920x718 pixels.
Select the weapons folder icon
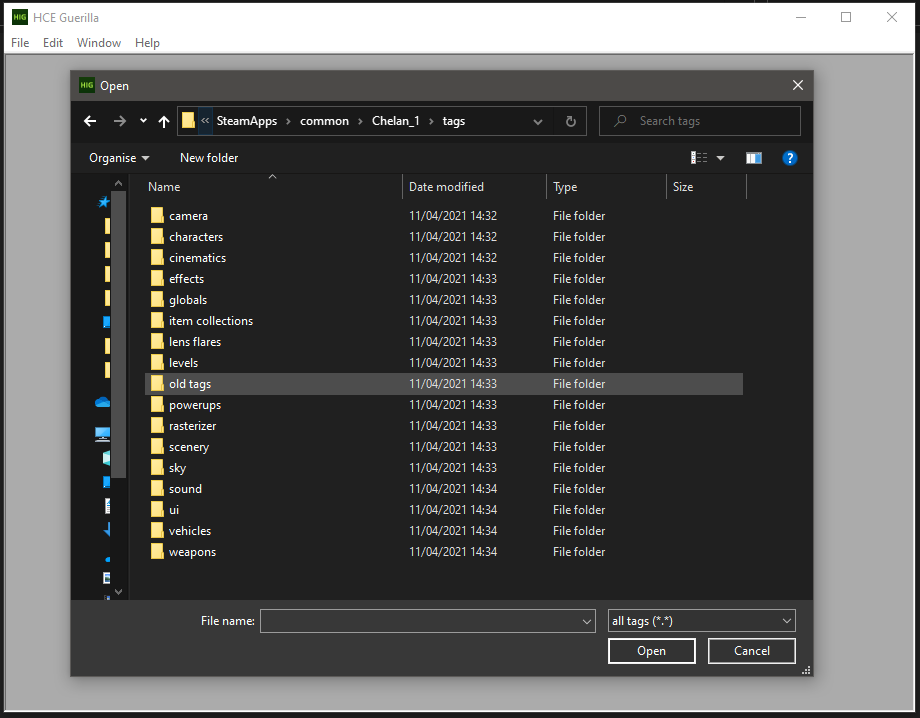coord(157,551)
